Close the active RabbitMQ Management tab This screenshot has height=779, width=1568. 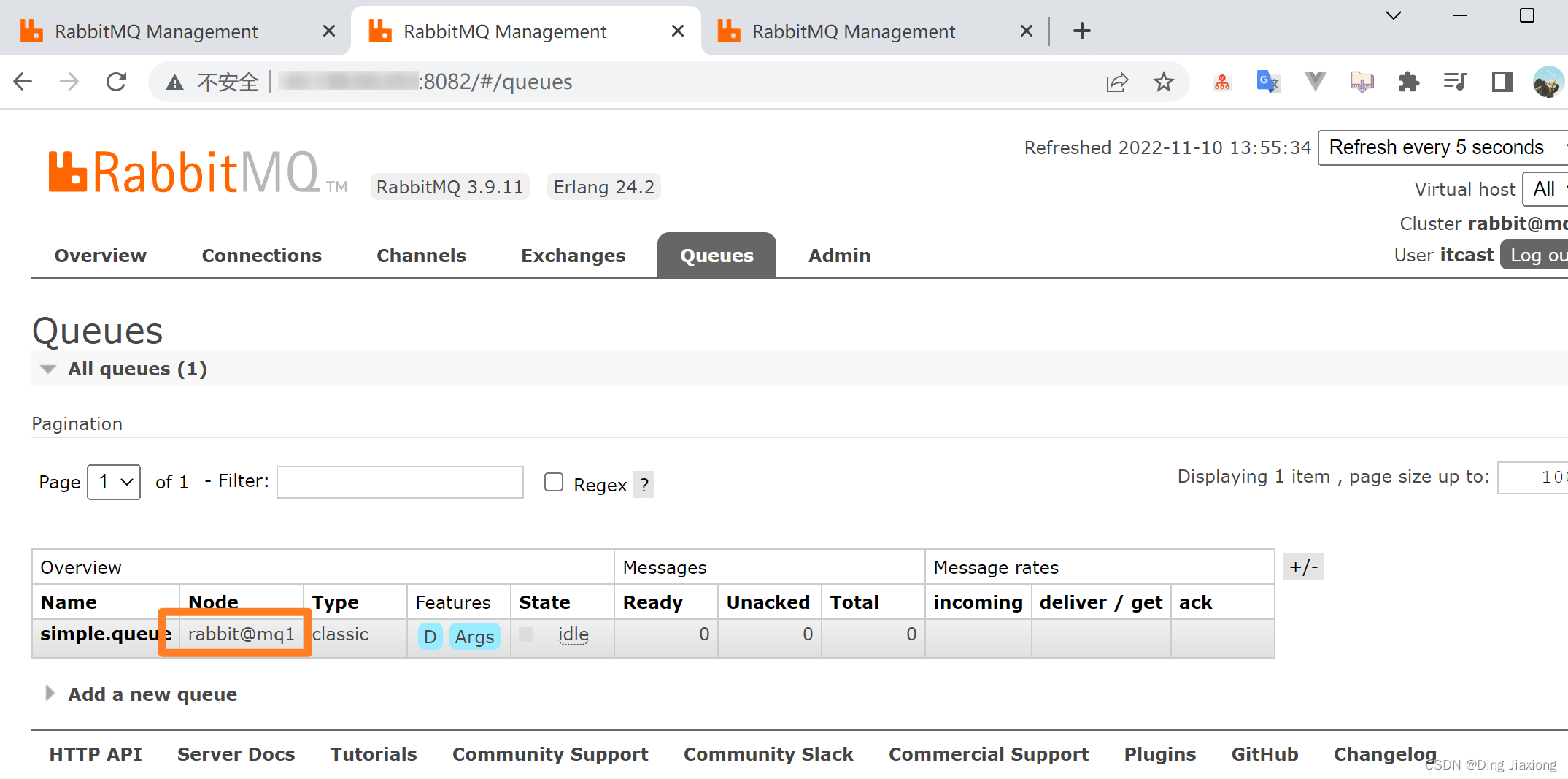click(x=678, y=31)
